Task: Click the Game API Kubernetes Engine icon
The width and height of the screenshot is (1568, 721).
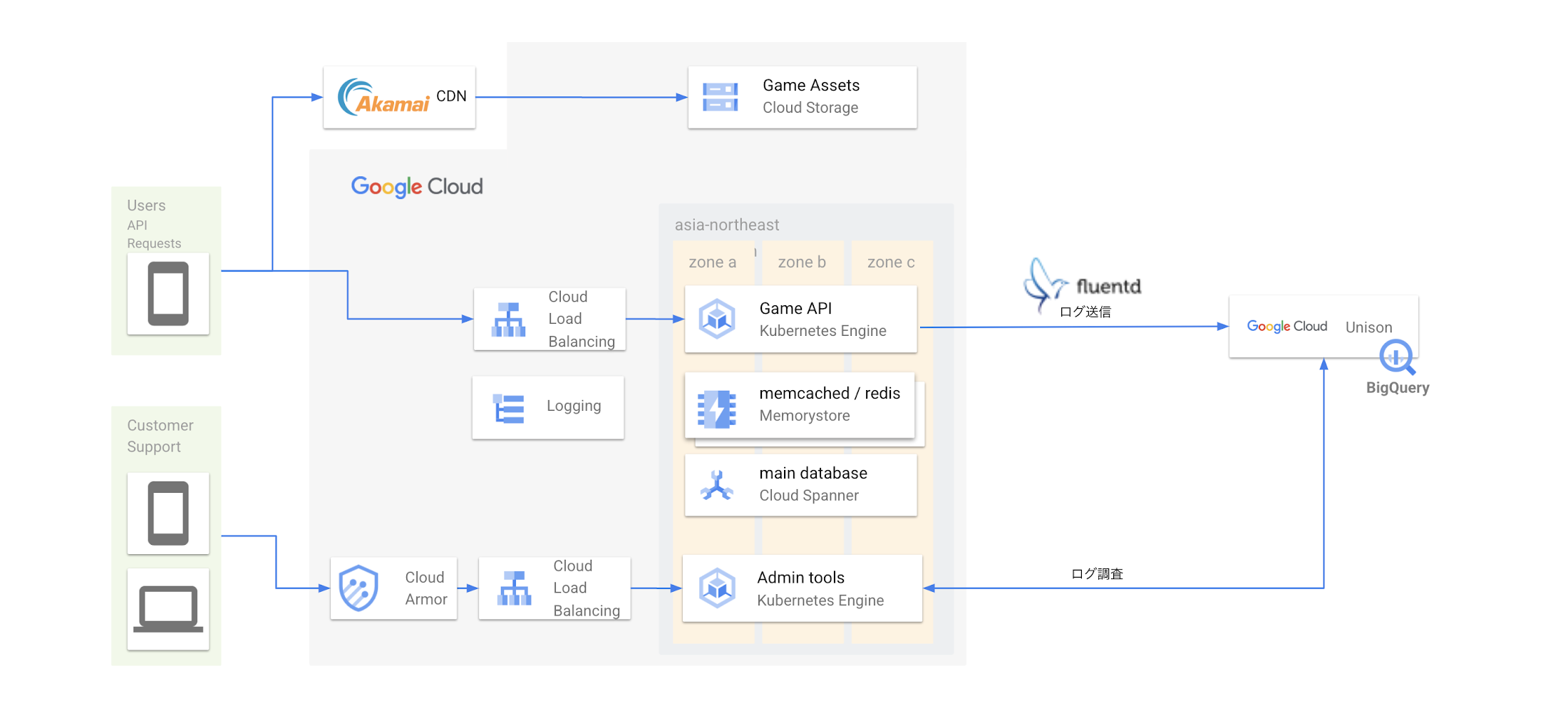Action: point(717,319)
